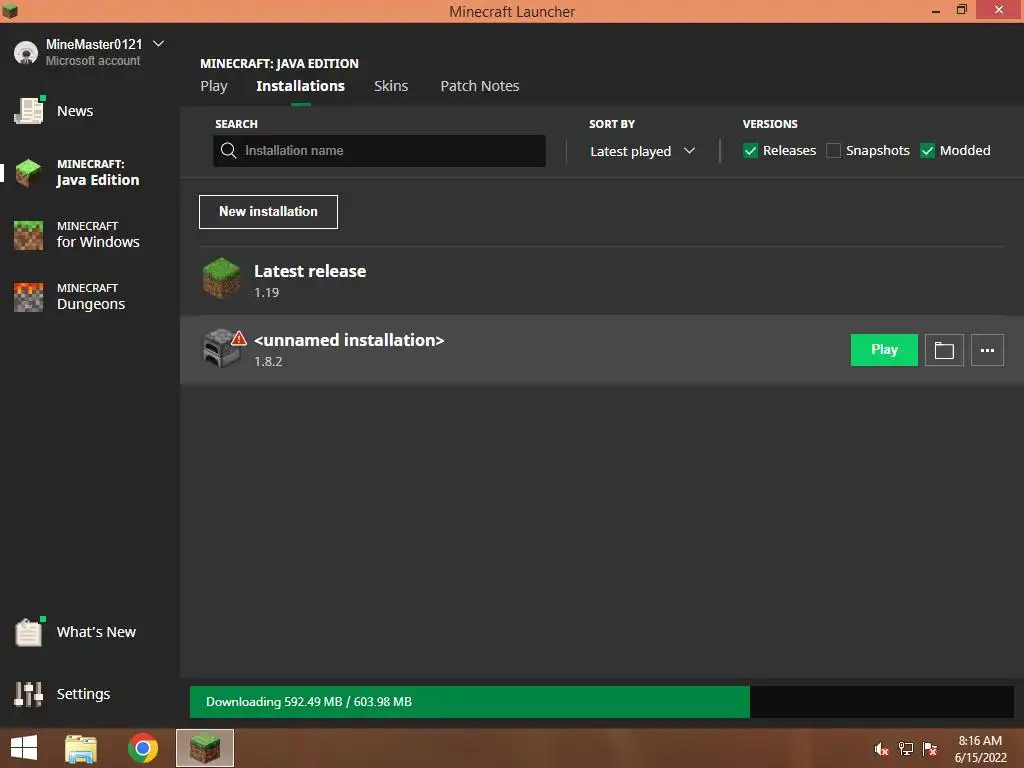The image size is (1024, 768).
Task: Open more options for unnamed installation
Action: (x=987, y=350)
